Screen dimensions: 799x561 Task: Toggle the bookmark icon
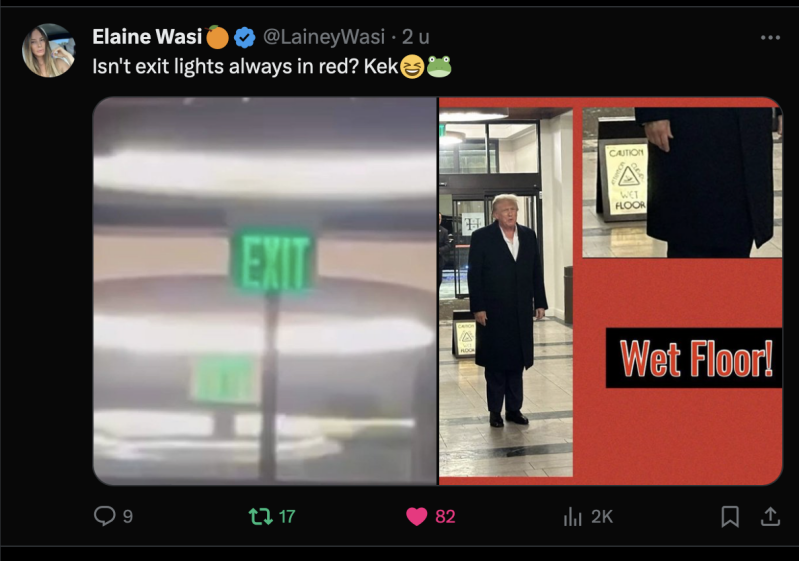click(730, 516)
